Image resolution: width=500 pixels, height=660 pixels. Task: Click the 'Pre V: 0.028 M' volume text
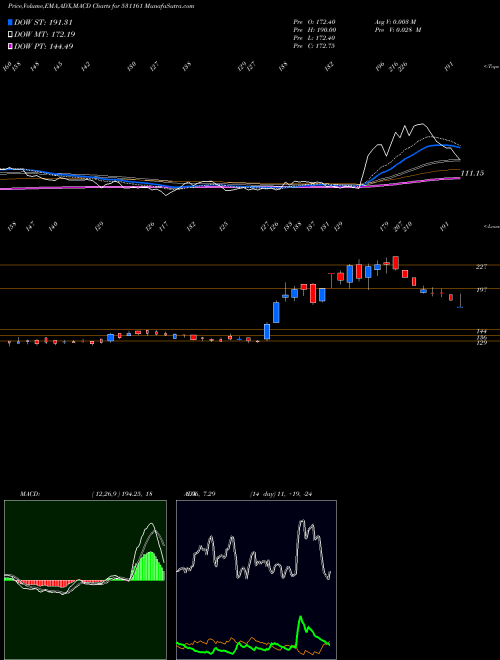tap(398, 30)
